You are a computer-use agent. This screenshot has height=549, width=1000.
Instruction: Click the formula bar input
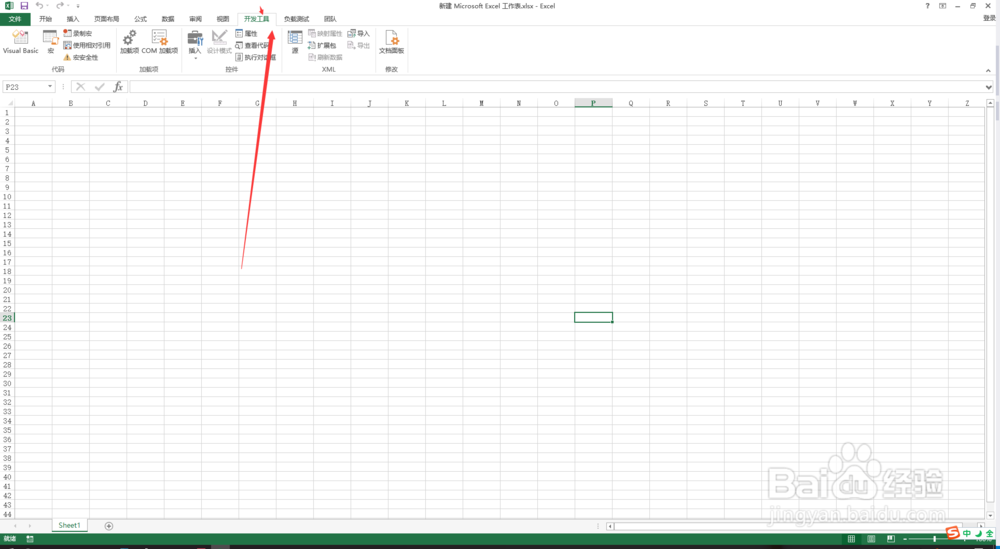click(557, 87)
